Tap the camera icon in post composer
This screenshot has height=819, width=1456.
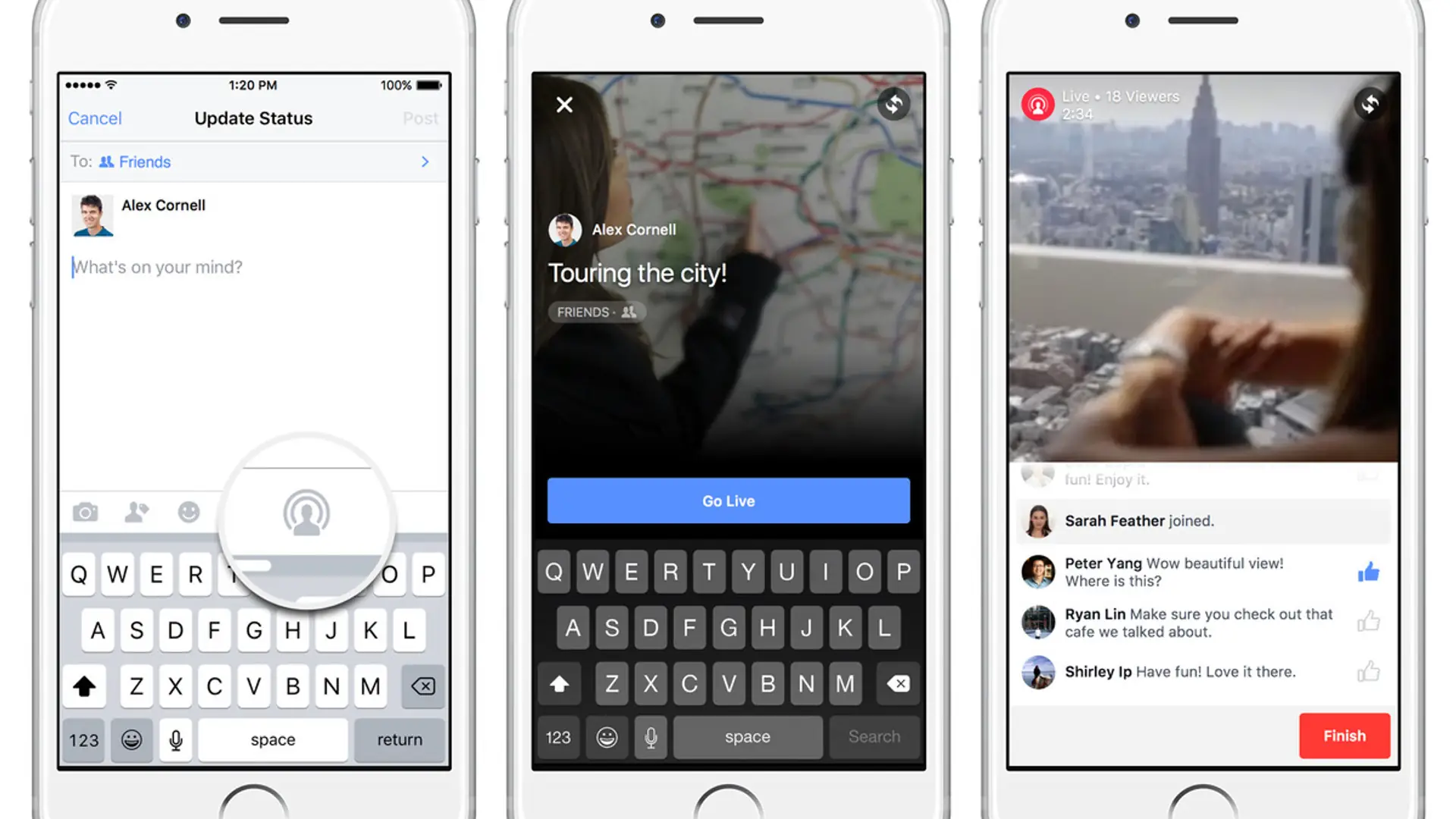pyautogui.click(x=85, y=511)
